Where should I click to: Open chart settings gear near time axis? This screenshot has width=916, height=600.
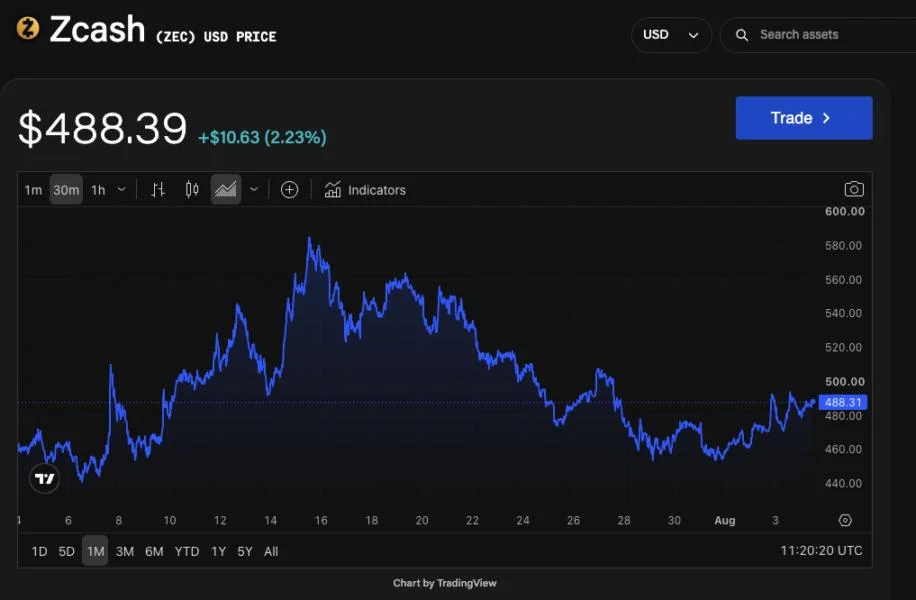point(845,520)
